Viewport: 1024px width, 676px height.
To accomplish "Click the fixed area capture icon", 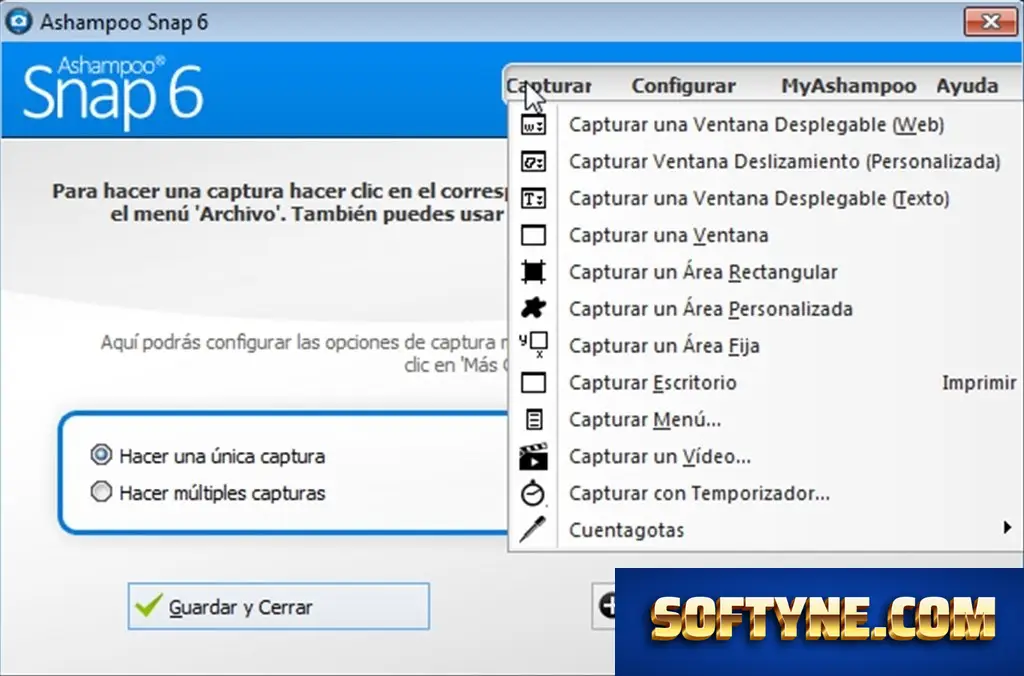I will (533, 345).
